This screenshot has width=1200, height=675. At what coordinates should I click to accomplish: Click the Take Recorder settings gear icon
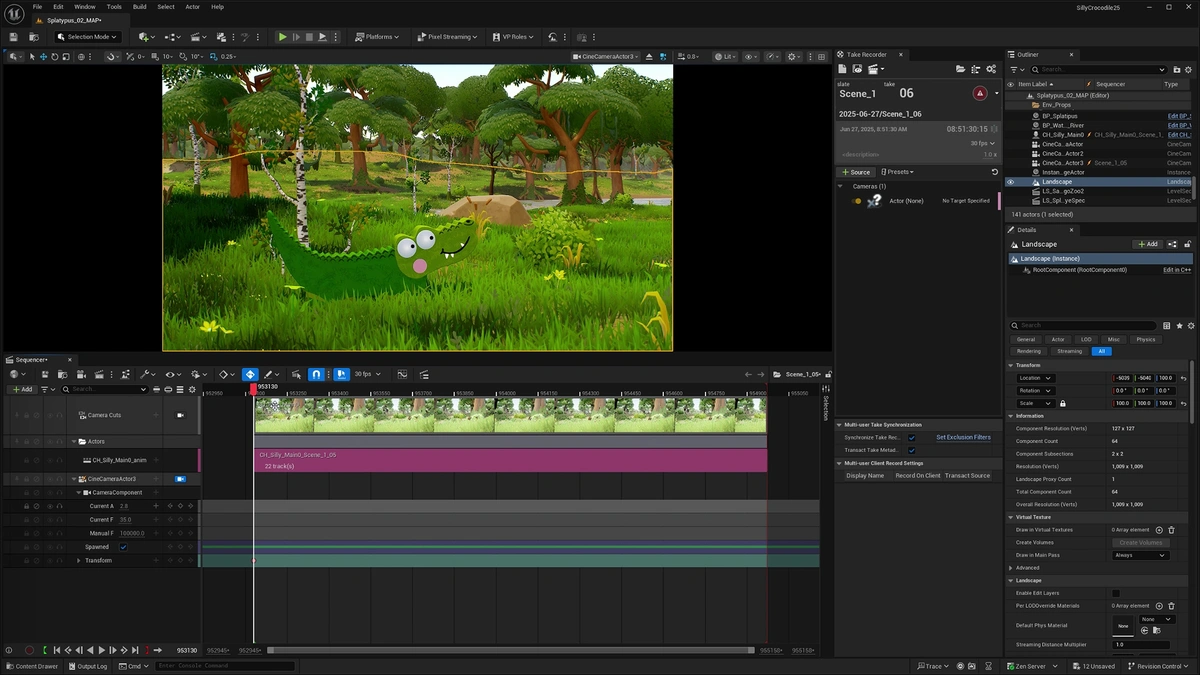(992, 69)
